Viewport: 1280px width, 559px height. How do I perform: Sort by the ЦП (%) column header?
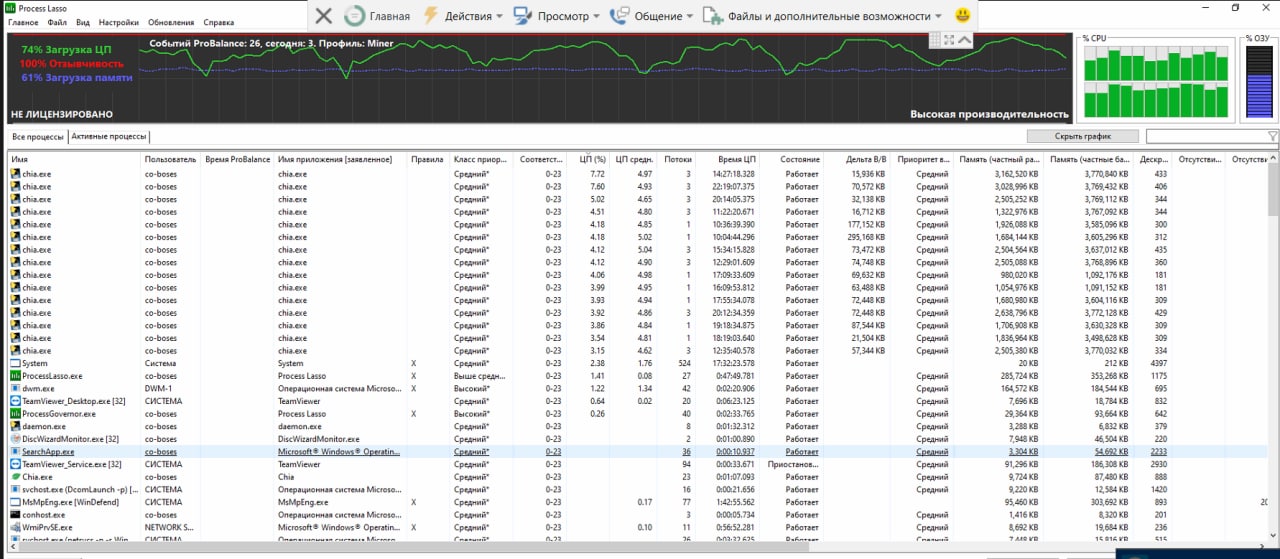[589, 159]
